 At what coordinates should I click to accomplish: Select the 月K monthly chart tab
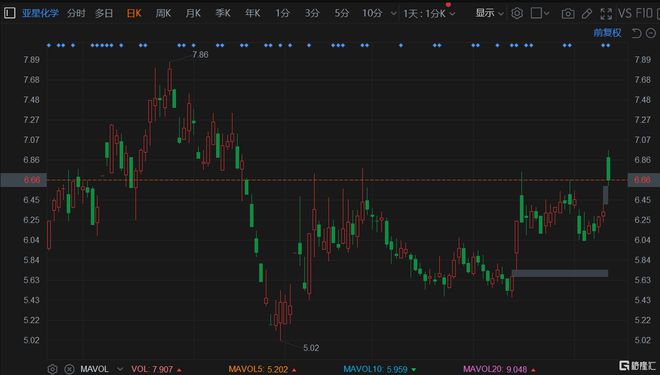click(x=193, y=13)
